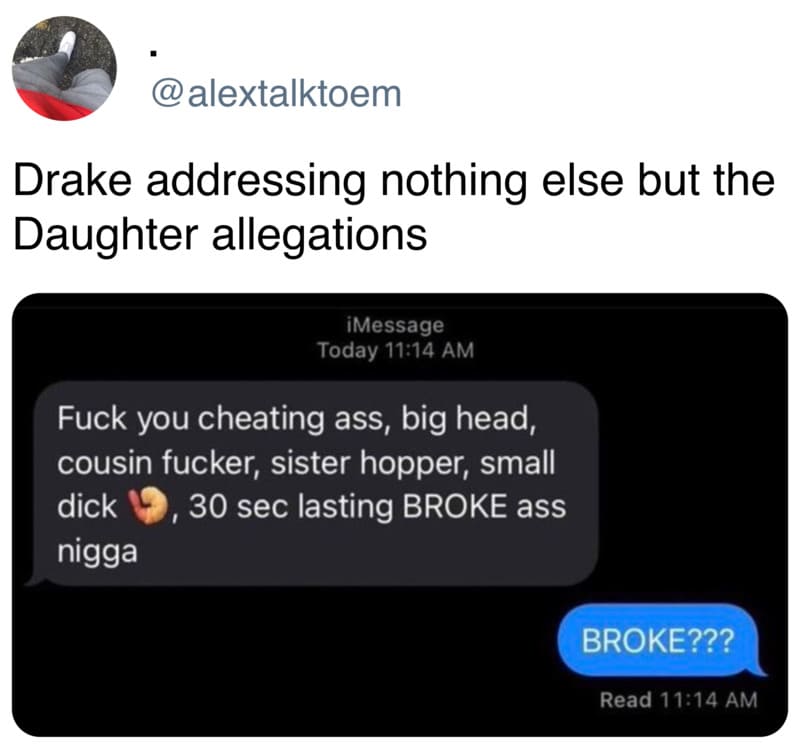Open the @alextalktoem handle link
This screenshot has width=800, height=753.
276,94
